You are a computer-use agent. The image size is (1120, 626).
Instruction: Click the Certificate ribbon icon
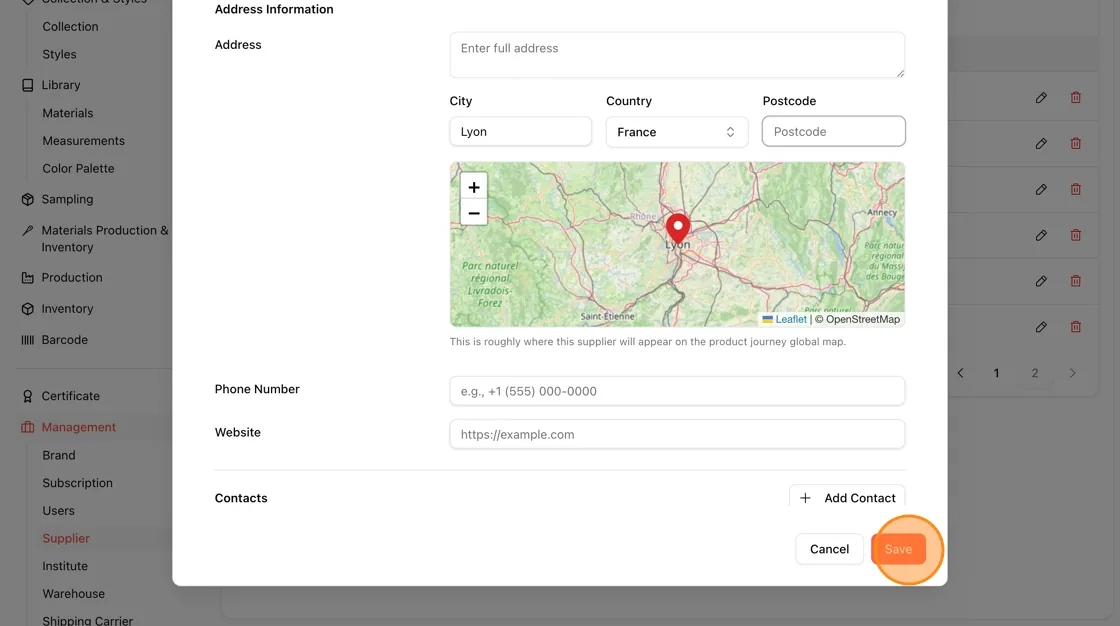coord(28,396)
